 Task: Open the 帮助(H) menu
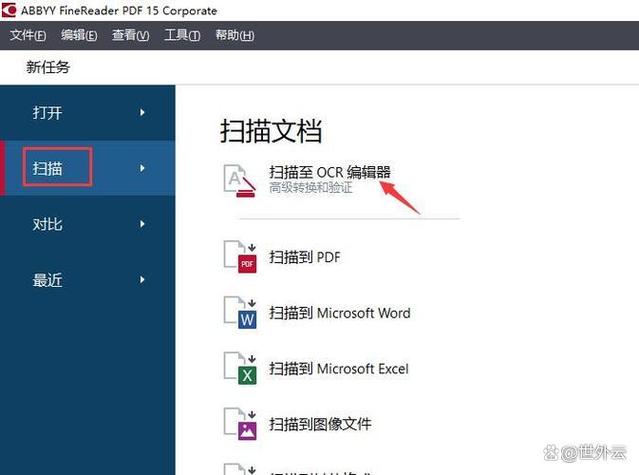pos(235,35)
